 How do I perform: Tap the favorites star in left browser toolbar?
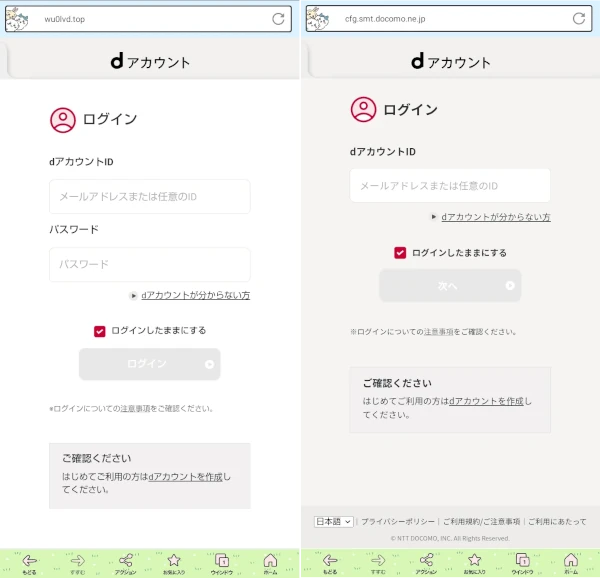click(x=174, y=560)
